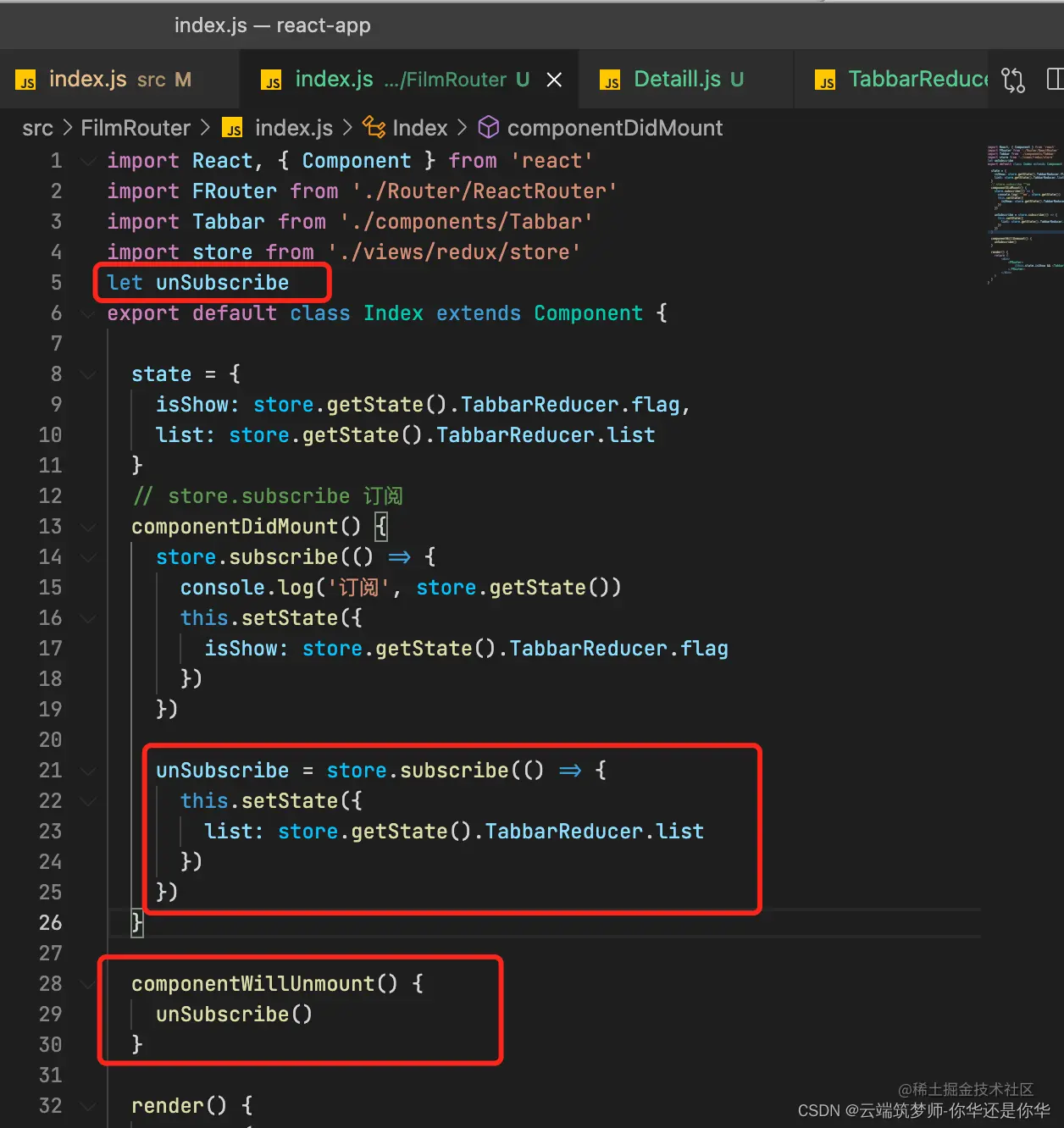Viewport: 1064px width, 1128px height.
Task: Collapse the import block at line 1
Action: pyautogui.click(x=88, y=161)
